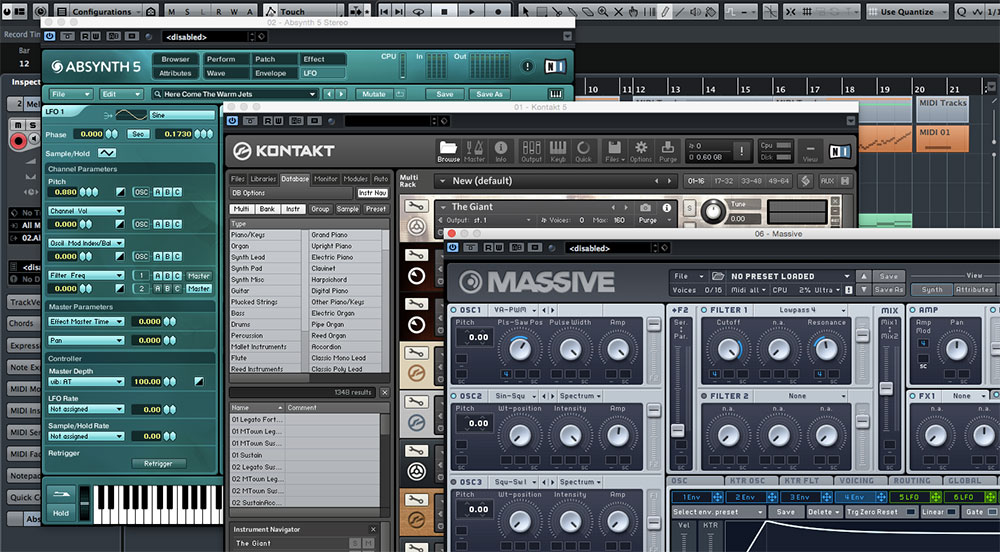Click the Kontakt NI logo
The width and height of the screenshot is (1000, 552).
point(839,151)
